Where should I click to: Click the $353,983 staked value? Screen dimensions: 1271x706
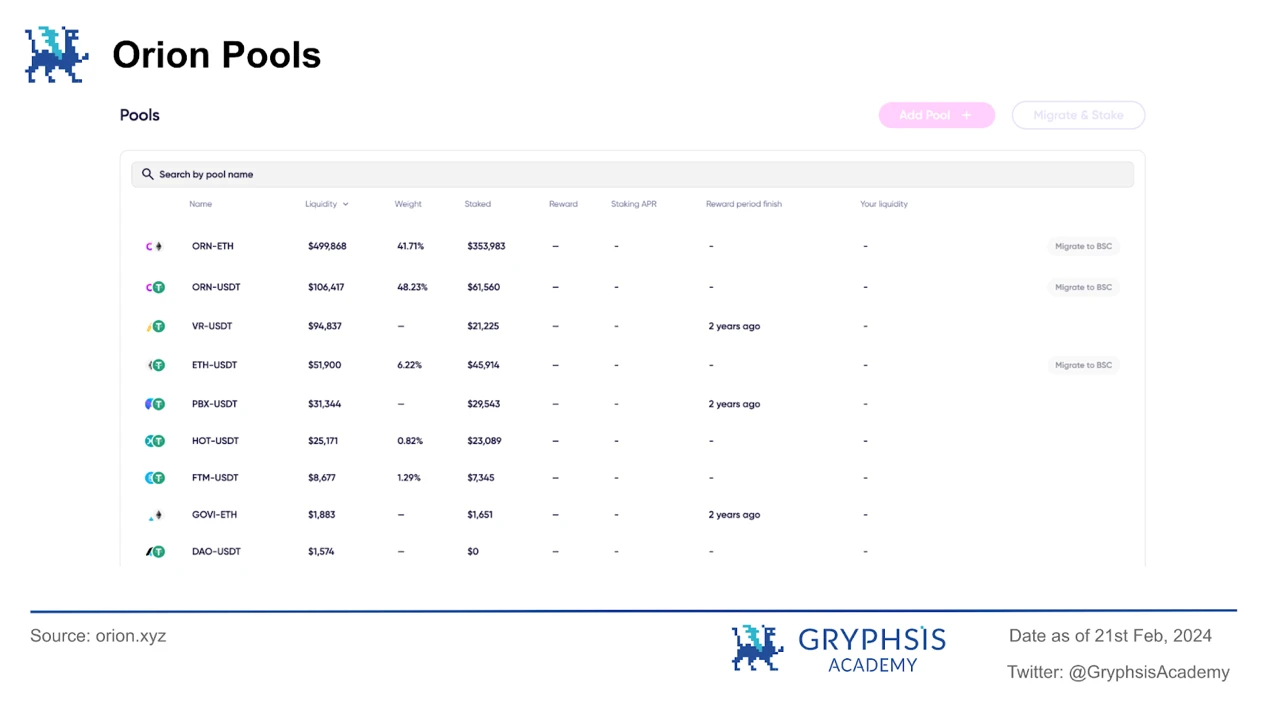pos(486,246)
